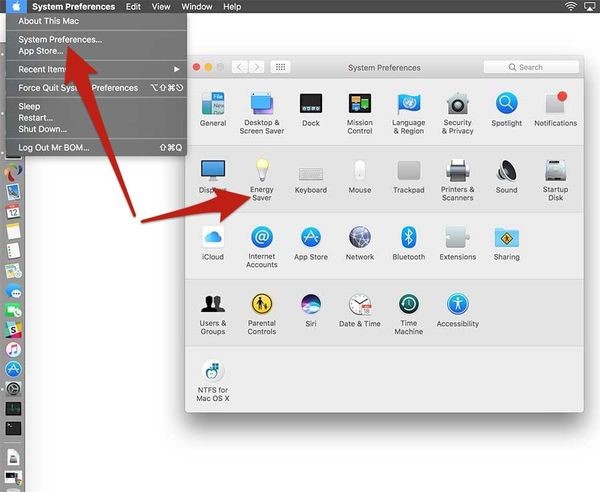The width and height of the screenshot is (600, 492).
Task: Open the Printers & Scanners pane
Action: pyautogui.click(x=458, y=179)
